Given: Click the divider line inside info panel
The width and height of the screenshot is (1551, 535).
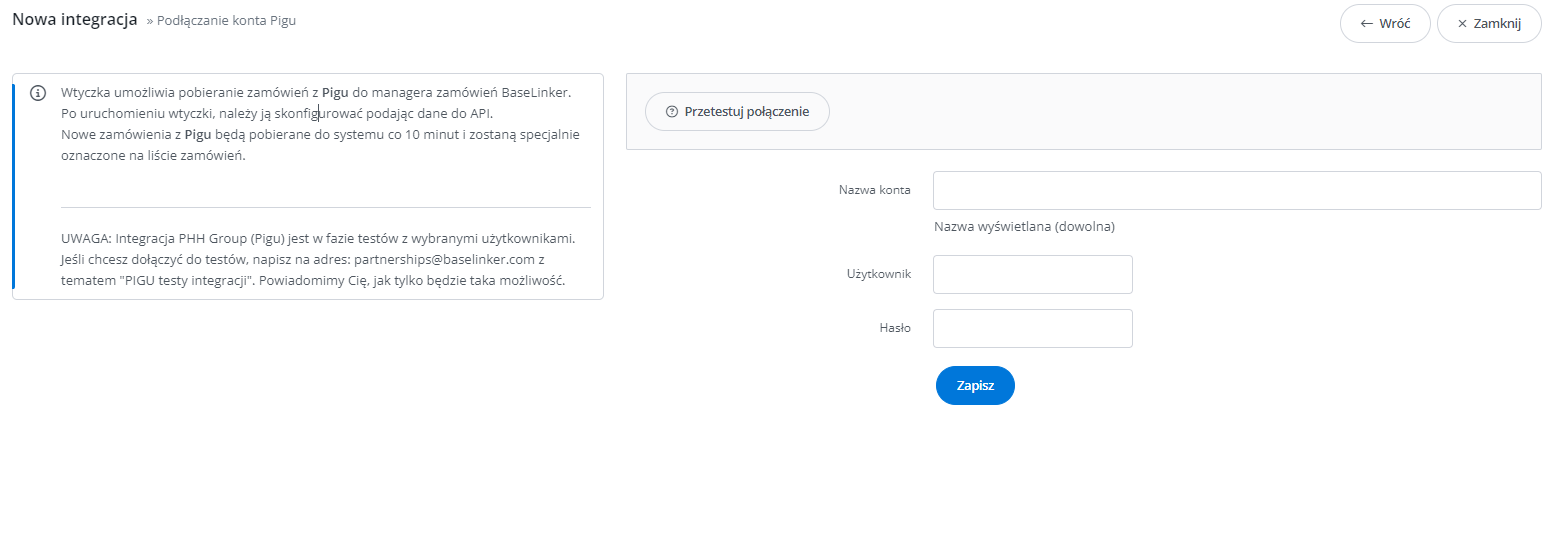Looking at the screenshot, I should pos(326,207).
